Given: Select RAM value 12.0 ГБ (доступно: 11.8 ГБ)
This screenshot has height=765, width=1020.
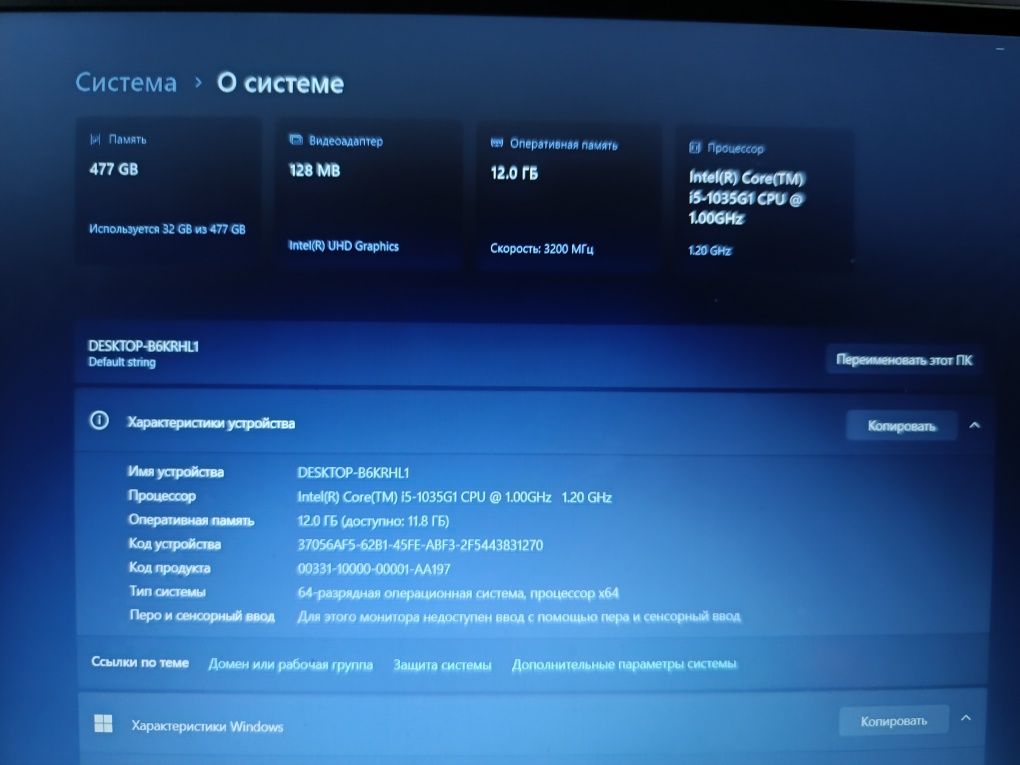Looking at the screenshot, I should click(373, 521).
